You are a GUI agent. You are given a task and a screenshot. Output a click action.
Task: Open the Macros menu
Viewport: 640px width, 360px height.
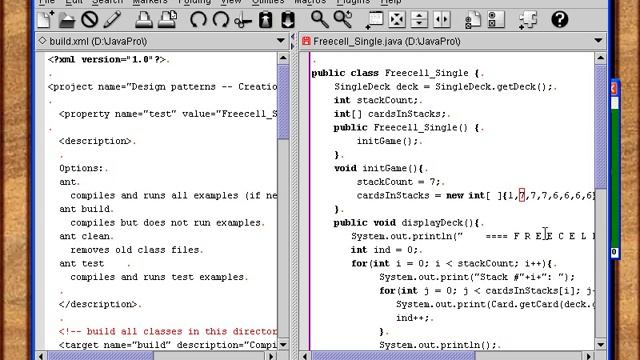pos(310,2)
